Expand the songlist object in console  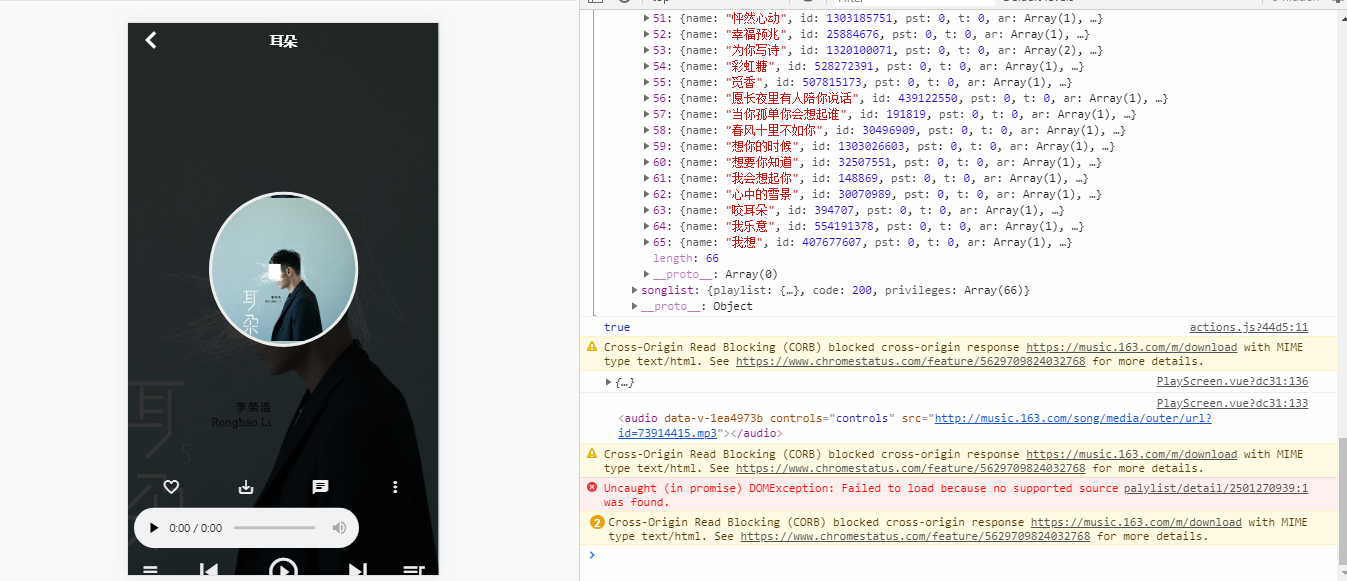[634, 289]
